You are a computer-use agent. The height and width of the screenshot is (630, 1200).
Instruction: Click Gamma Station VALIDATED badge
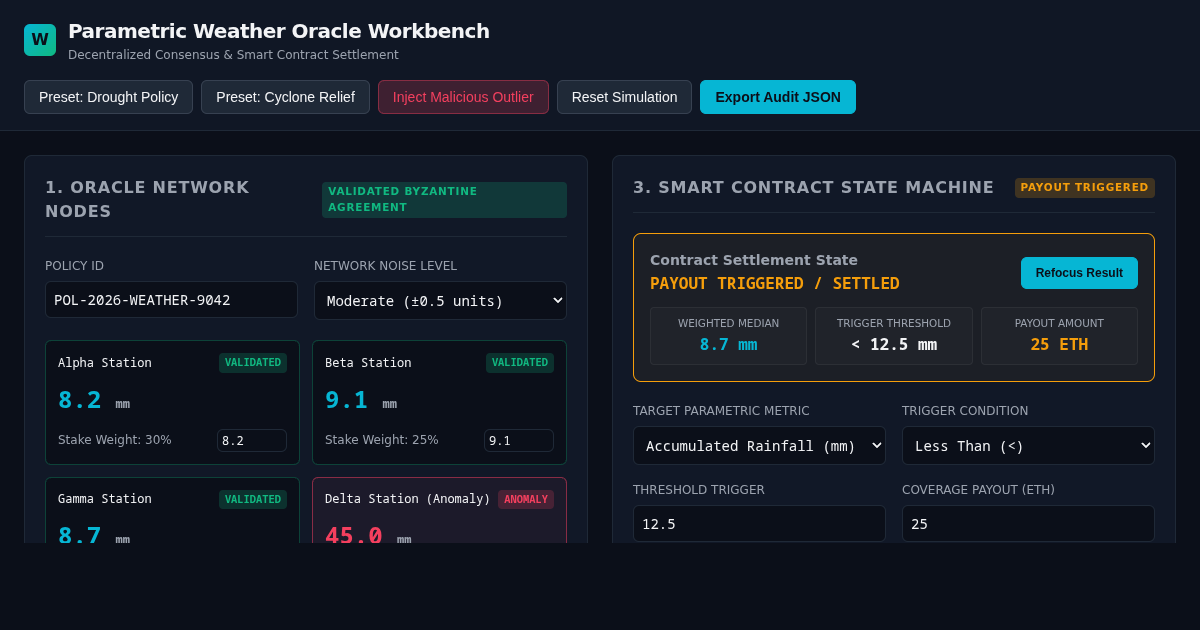click(x=253, y=499)
